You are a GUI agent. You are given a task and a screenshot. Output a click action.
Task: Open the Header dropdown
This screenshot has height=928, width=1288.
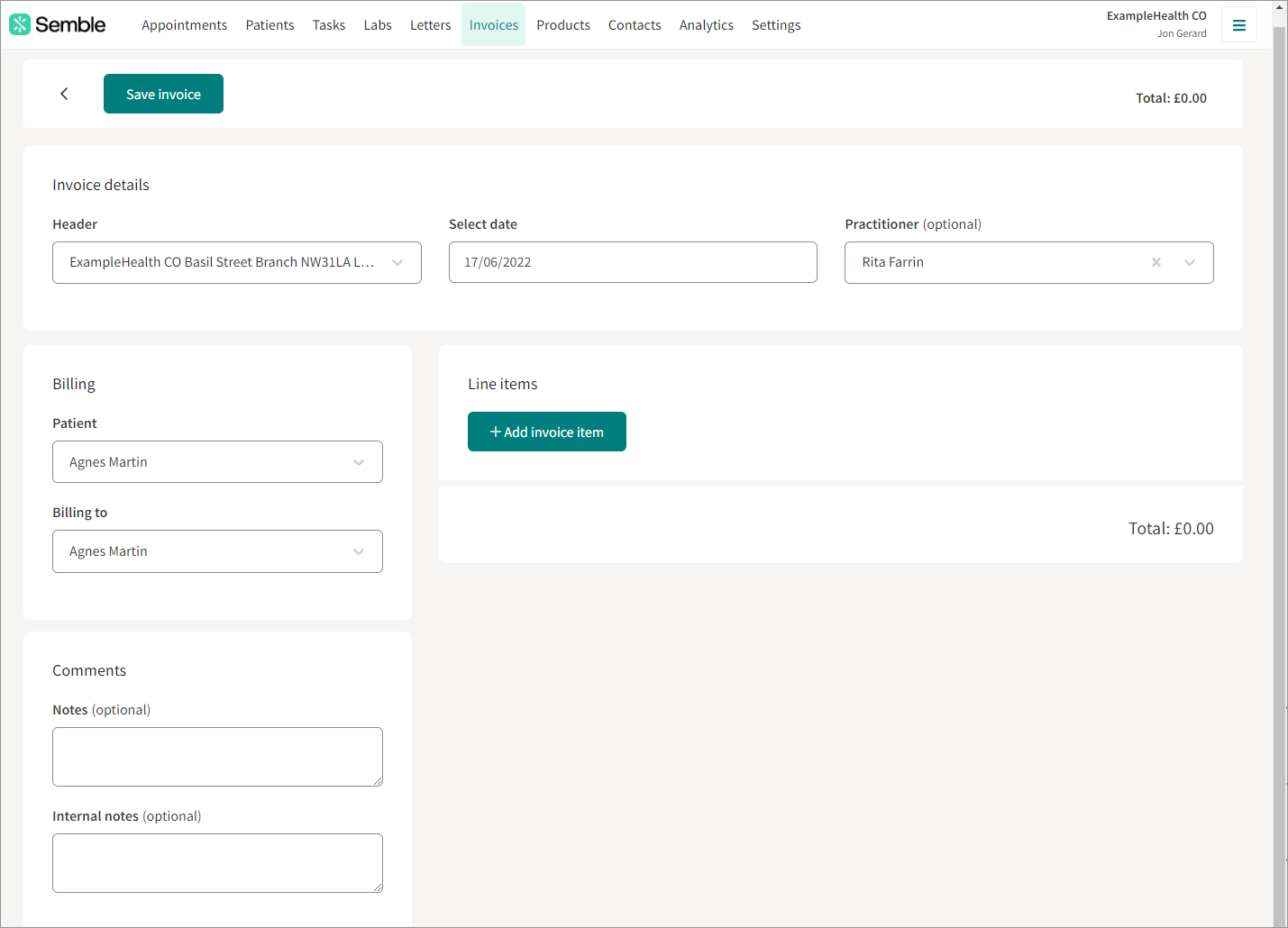pyautogui.click(x=237, y=262)
